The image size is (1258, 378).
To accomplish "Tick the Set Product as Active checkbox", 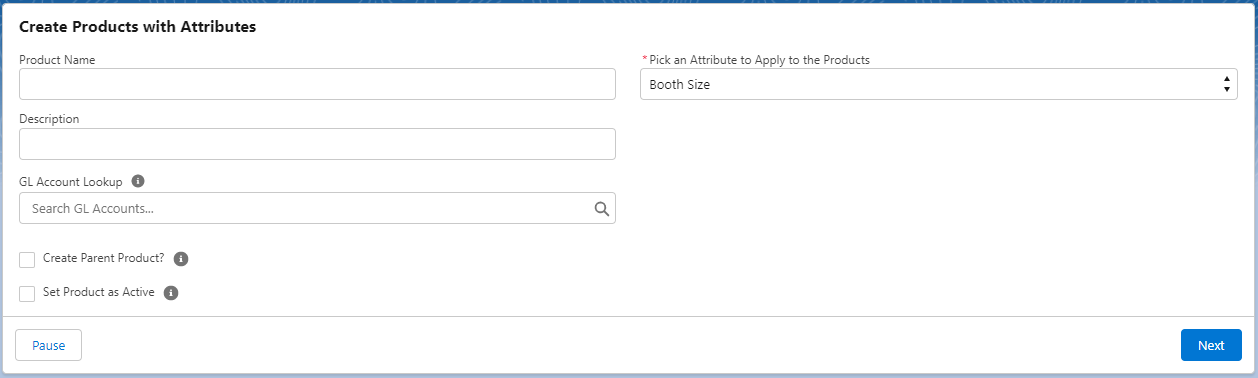I will [27, 294].
